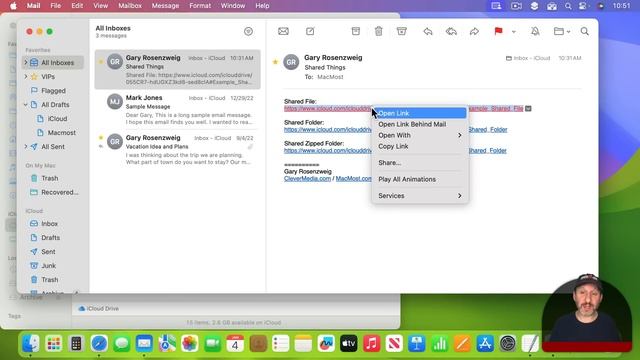This screenshot has height=360, width=640.
Task: Open the CleverMedia.com link
Action: (307, 179)
